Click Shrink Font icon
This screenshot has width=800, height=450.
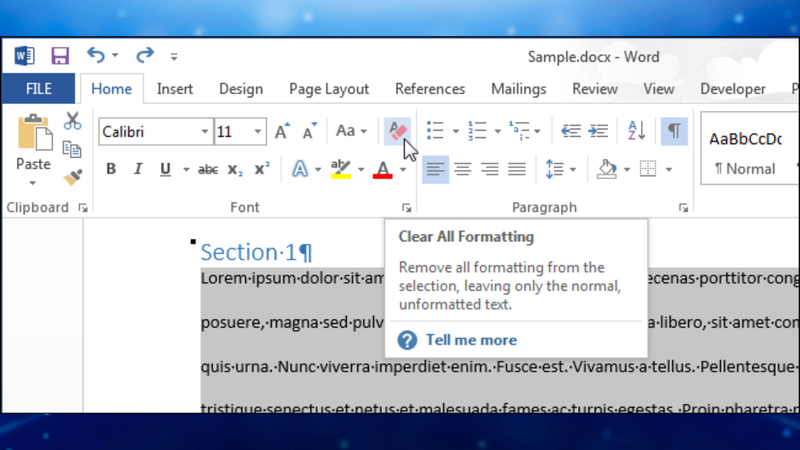(309, 132)
